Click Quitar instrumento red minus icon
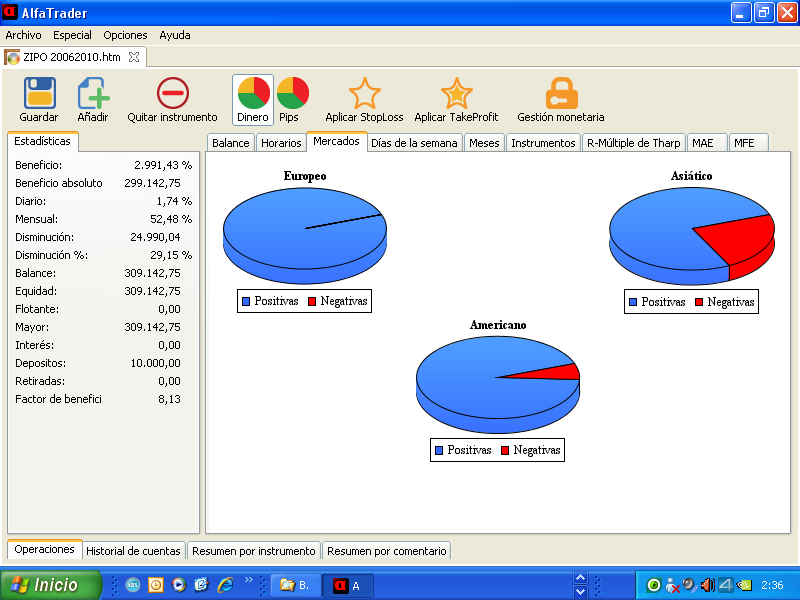800x600 pixels. (172, 93)
